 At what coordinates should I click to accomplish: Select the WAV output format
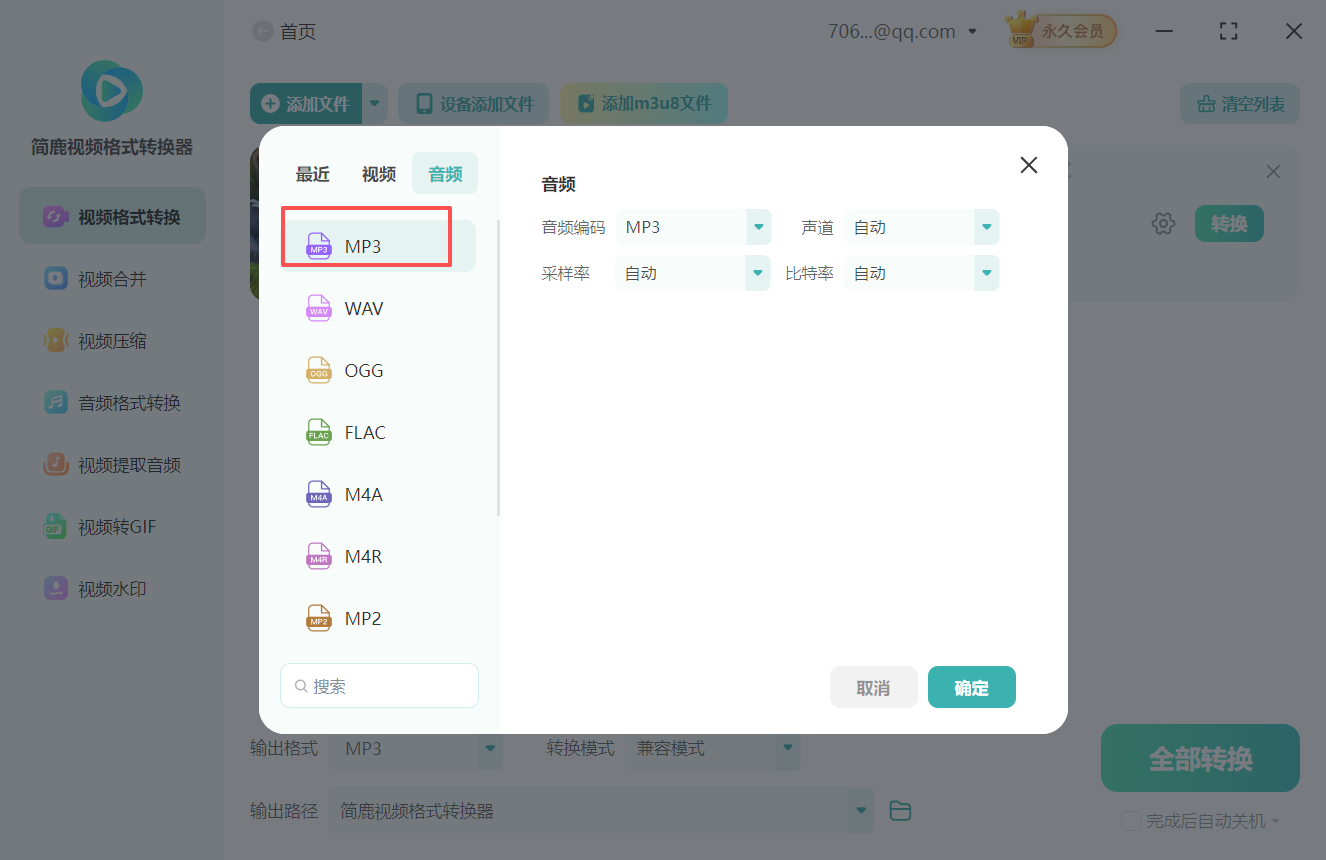[362, 308]
